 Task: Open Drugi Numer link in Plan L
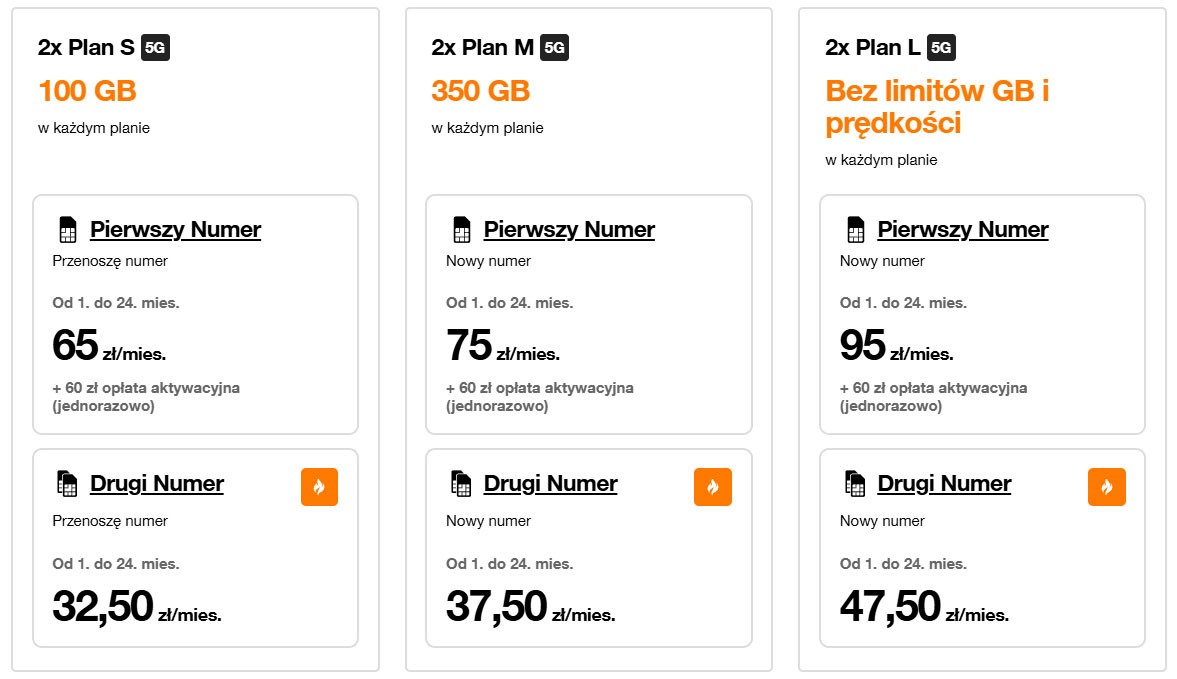[x=945, y=484]
